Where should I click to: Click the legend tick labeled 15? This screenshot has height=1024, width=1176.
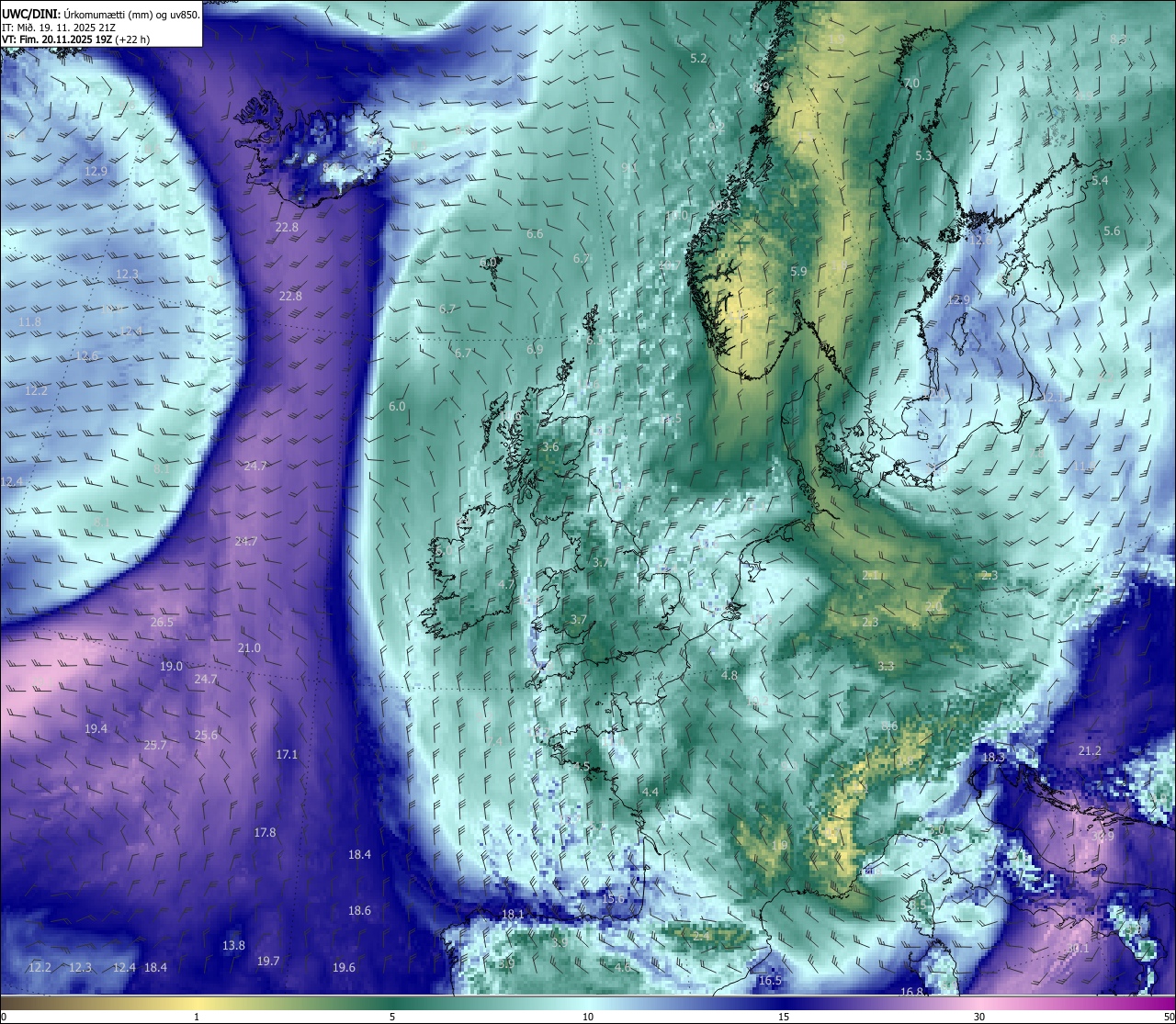(x=784, y=1016)
